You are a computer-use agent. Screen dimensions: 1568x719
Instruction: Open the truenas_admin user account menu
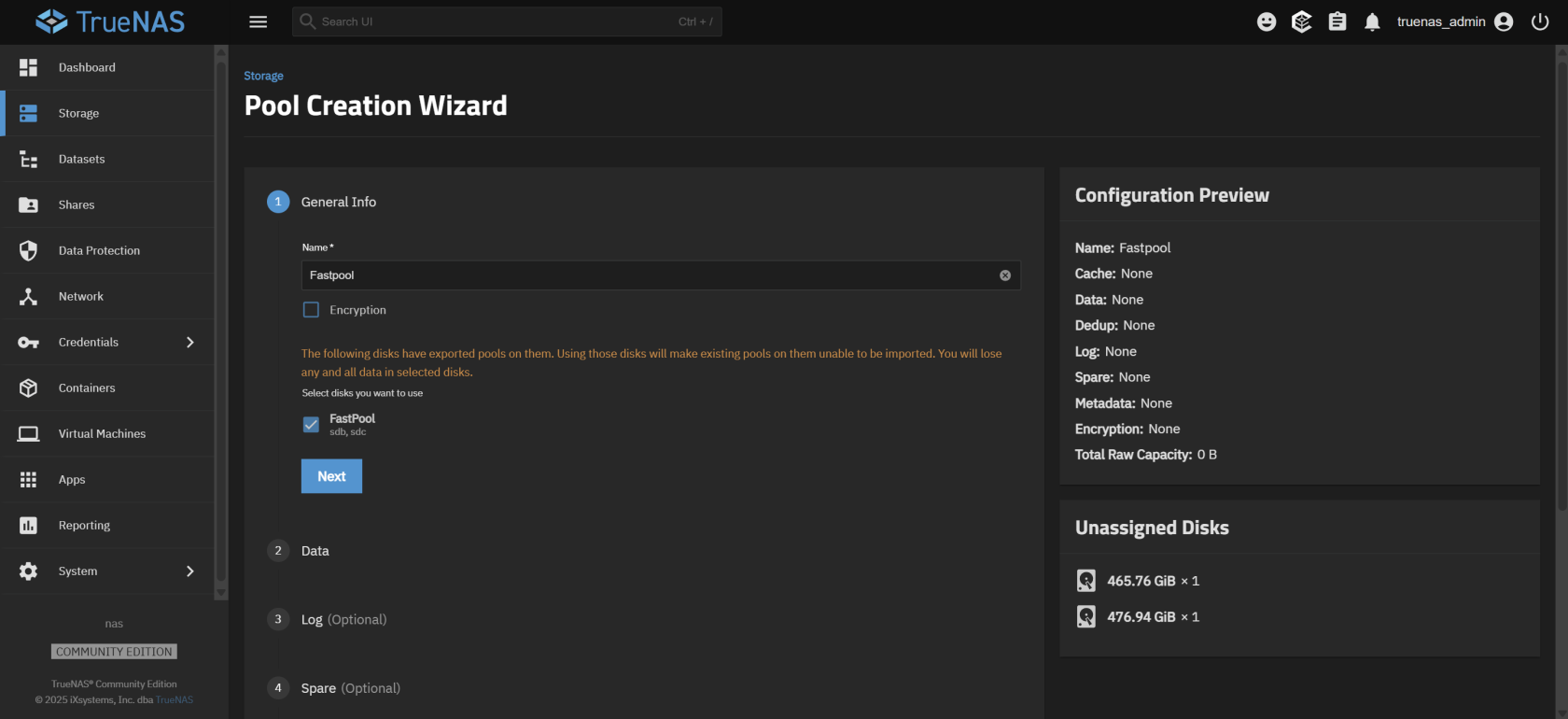(x=1453, y=21)
